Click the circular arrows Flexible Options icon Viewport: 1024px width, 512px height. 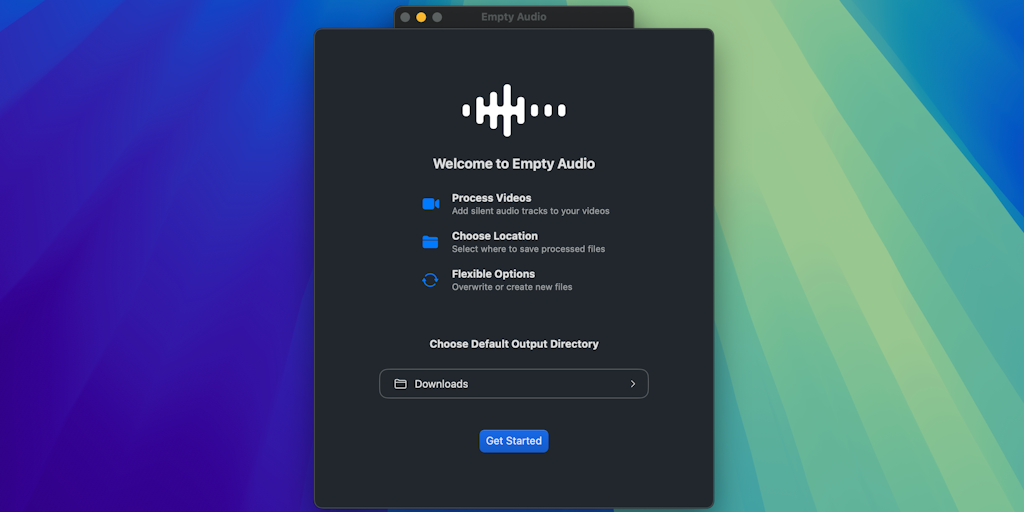pos(430,280)
